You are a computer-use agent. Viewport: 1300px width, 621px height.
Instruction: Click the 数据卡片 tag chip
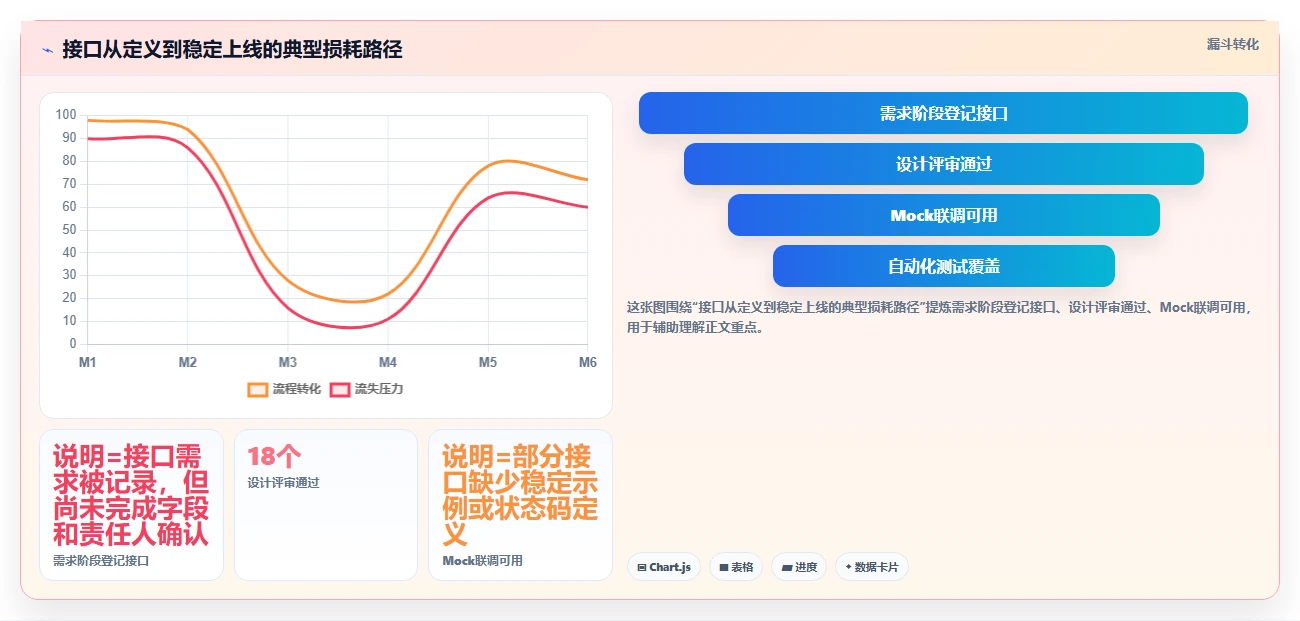872,567
